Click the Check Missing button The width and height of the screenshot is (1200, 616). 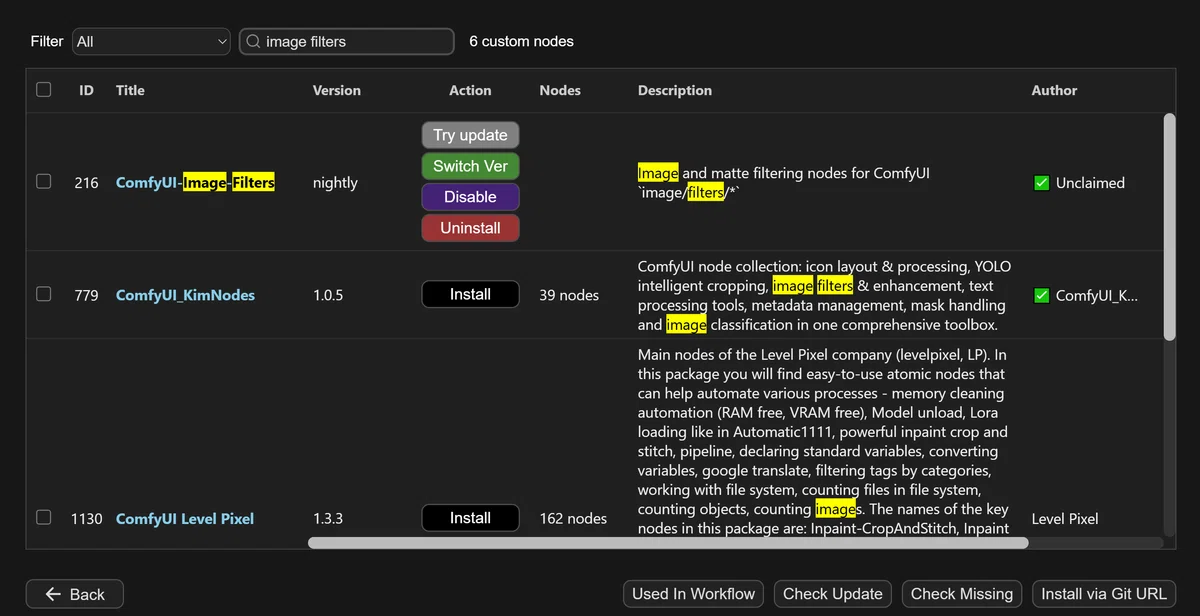pyautogui.click(x=962, y=594)
